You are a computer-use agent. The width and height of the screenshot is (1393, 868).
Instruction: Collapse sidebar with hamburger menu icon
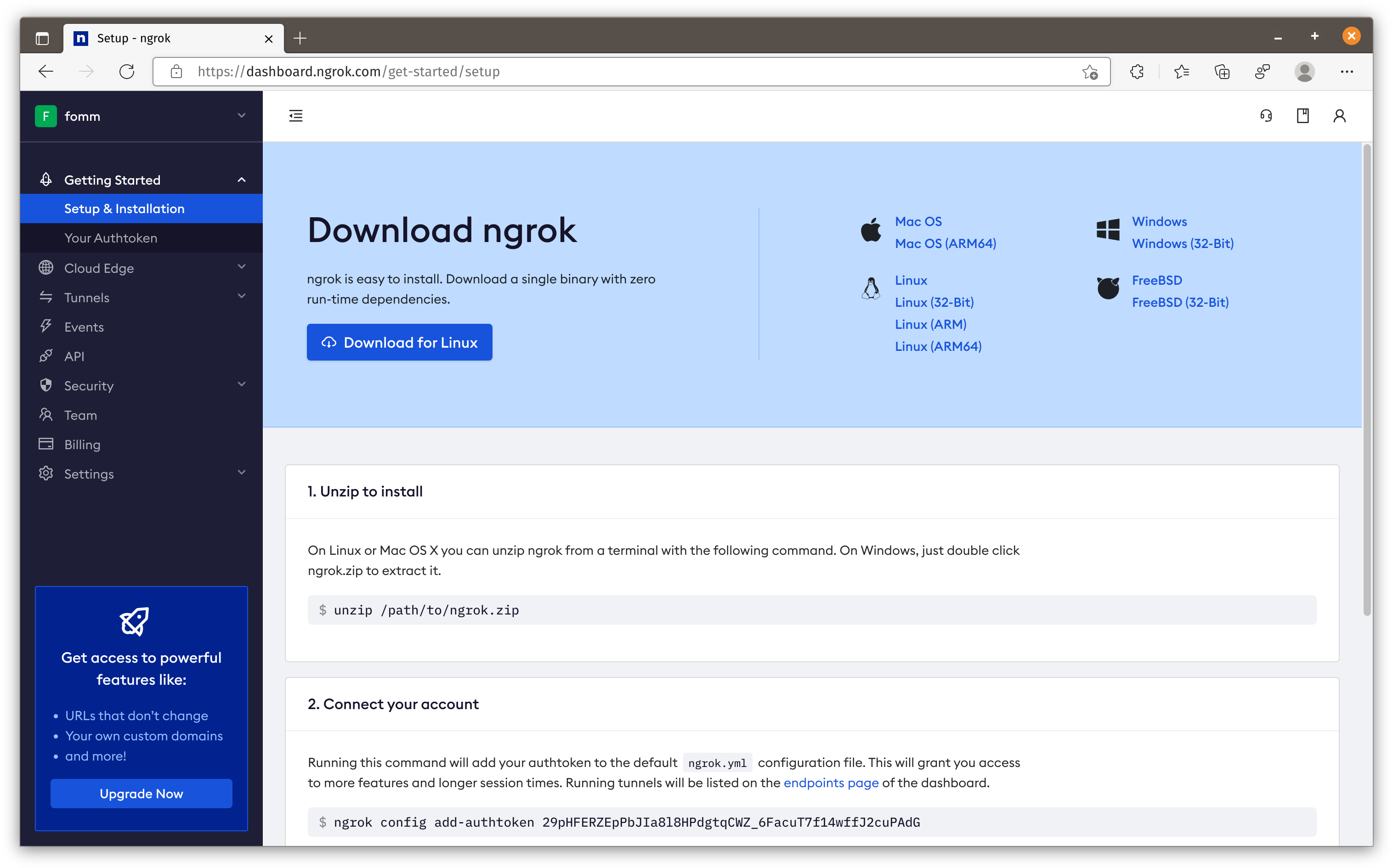tap(296, 116)
